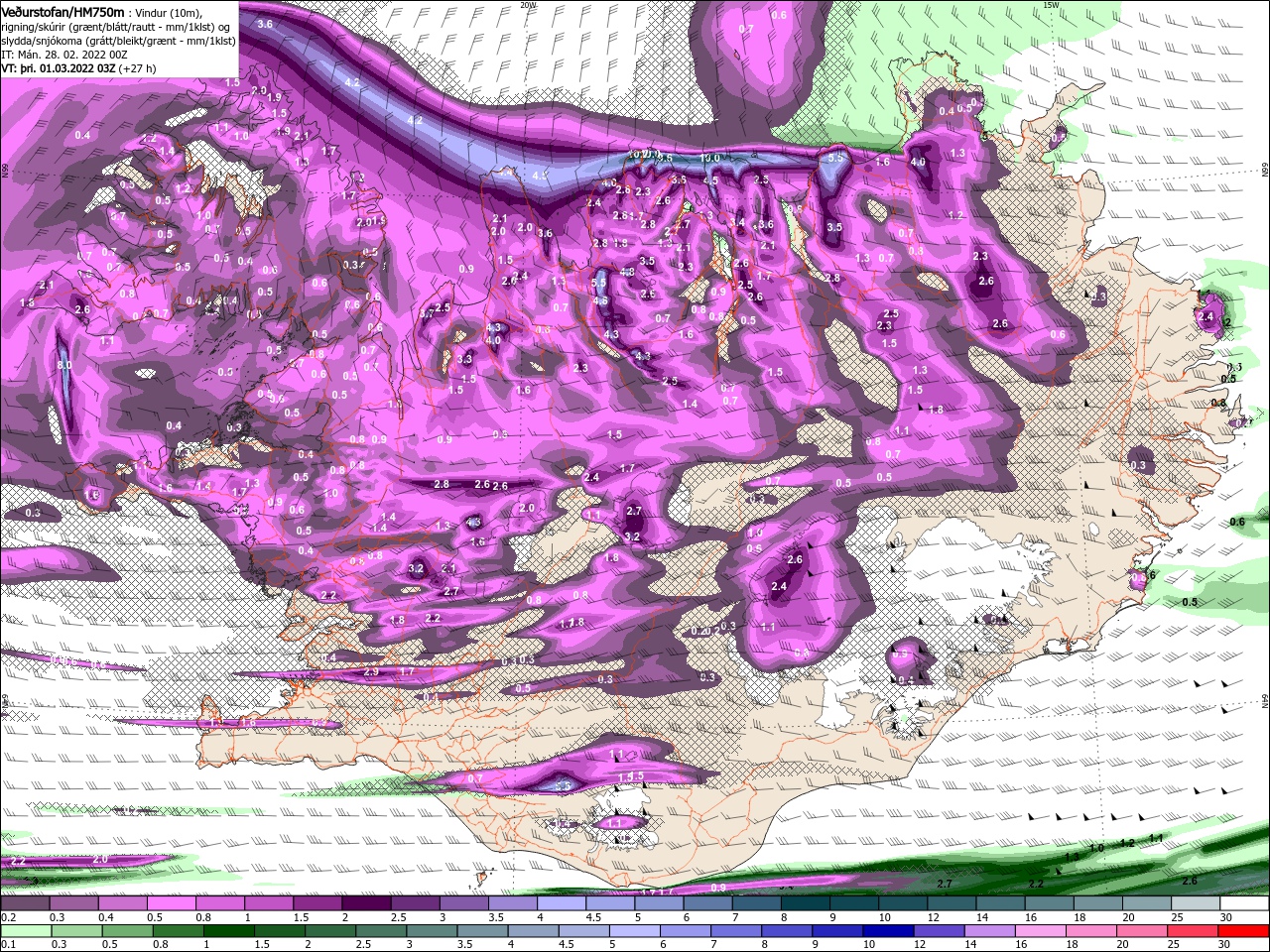Pick upper snow legend swatch between 0.4 and 0.5
The image size is (1270, 952).
tap(122, 903)
